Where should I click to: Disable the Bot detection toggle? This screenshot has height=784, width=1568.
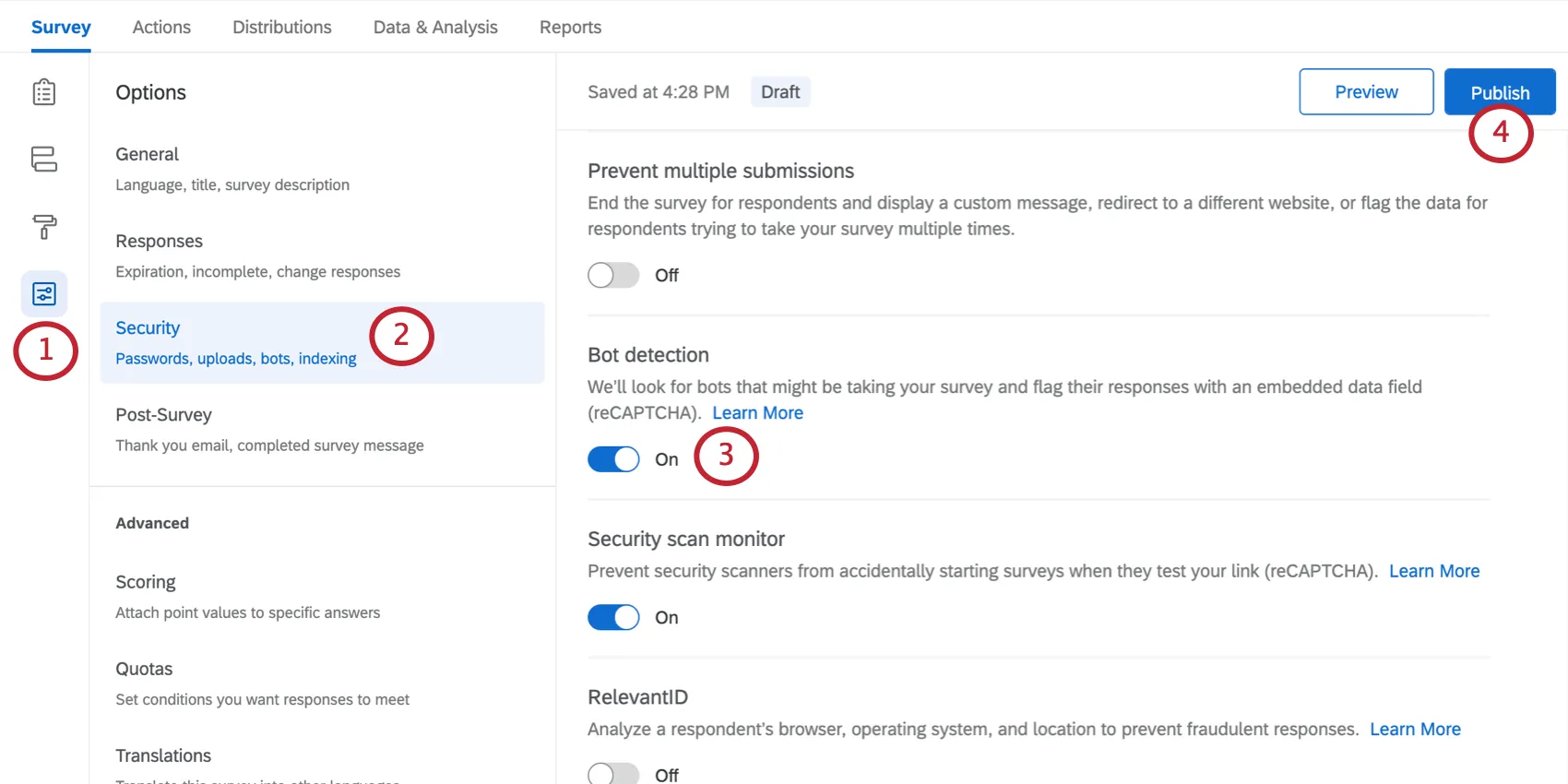(613, 459)
